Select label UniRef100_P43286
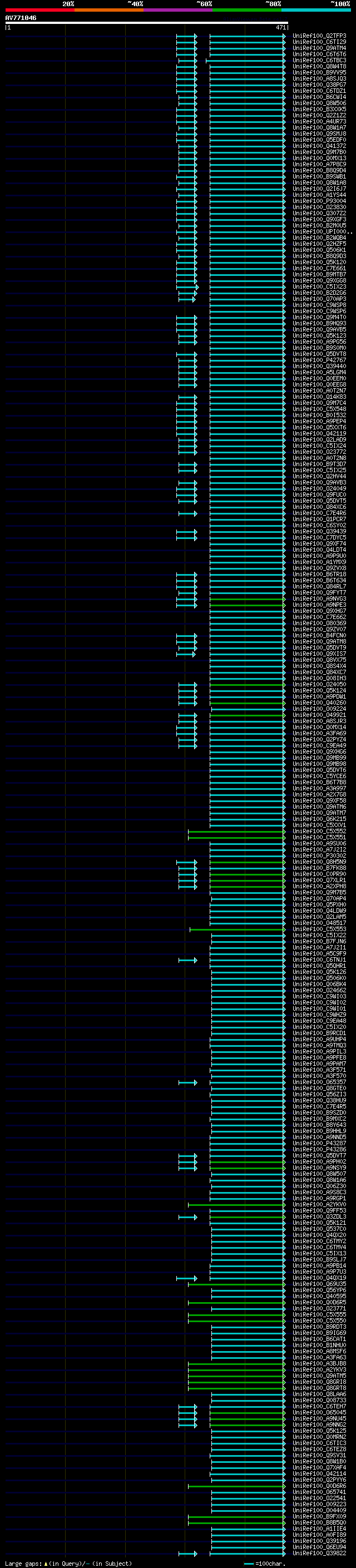 coord(319,1149)
